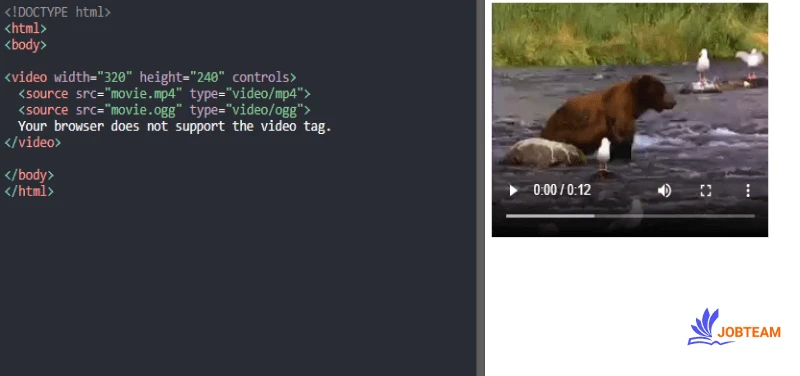Click the opening <body> tag line
This screenshot has width=800, height=376.
[26, 45]
